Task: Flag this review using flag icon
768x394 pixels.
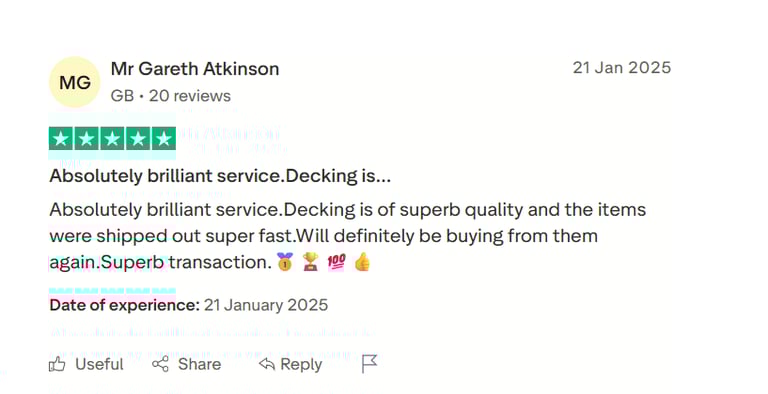Action: (369, 364)
